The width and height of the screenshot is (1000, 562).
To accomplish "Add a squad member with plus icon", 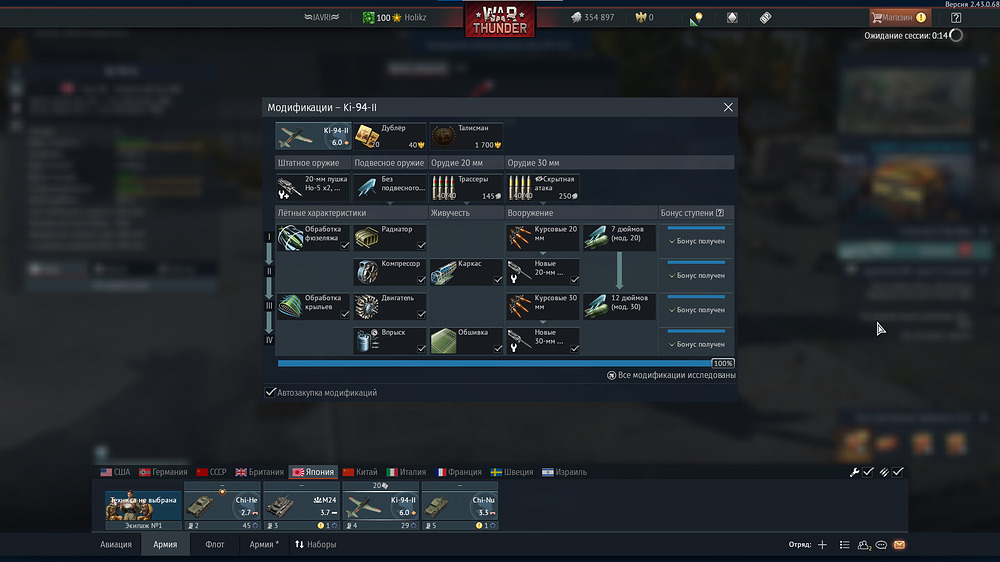I will pyautogui.click(x=822, y=545).
